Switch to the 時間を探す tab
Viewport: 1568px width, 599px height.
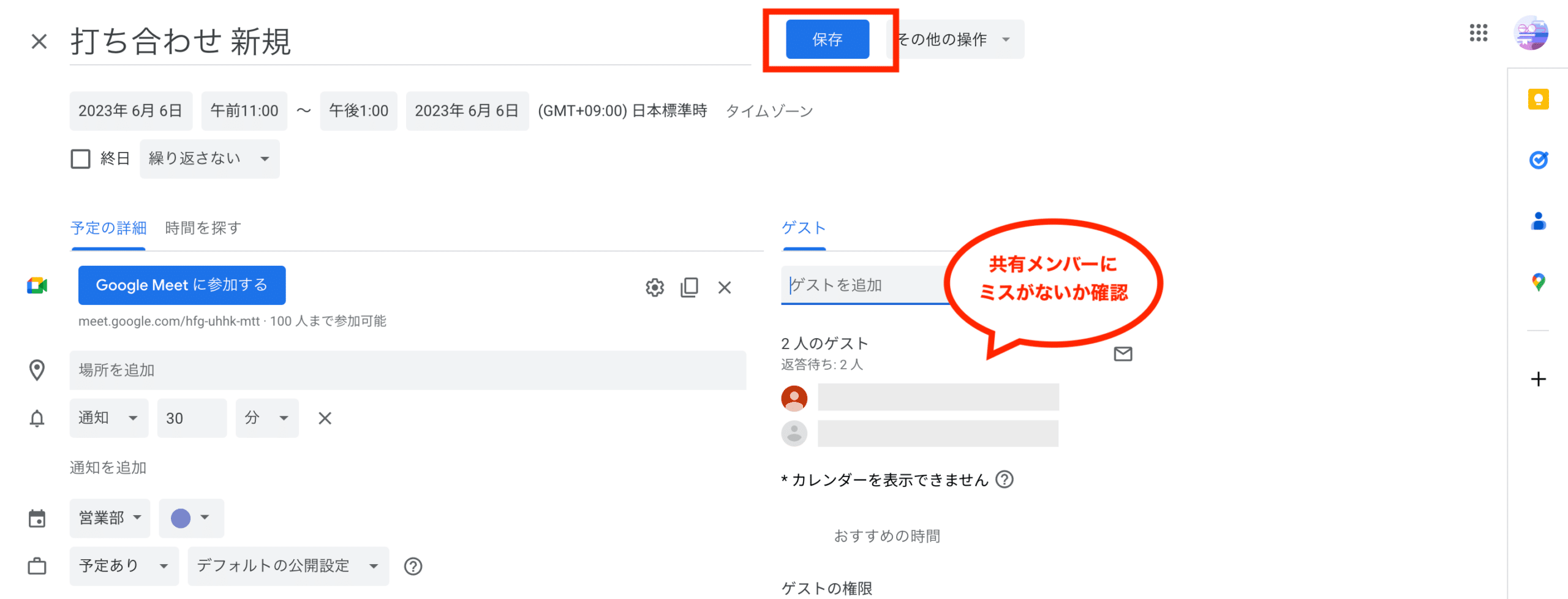coord(203,228)
